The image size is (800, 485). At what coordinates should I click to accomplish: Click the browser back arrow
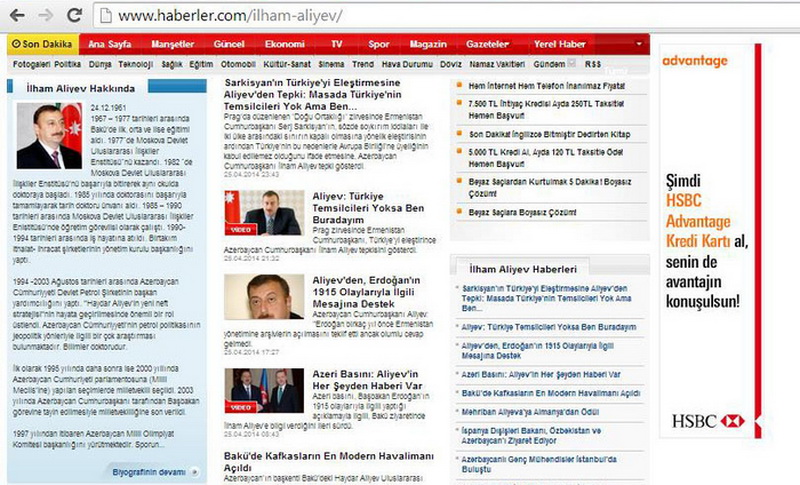click(17, 15)
